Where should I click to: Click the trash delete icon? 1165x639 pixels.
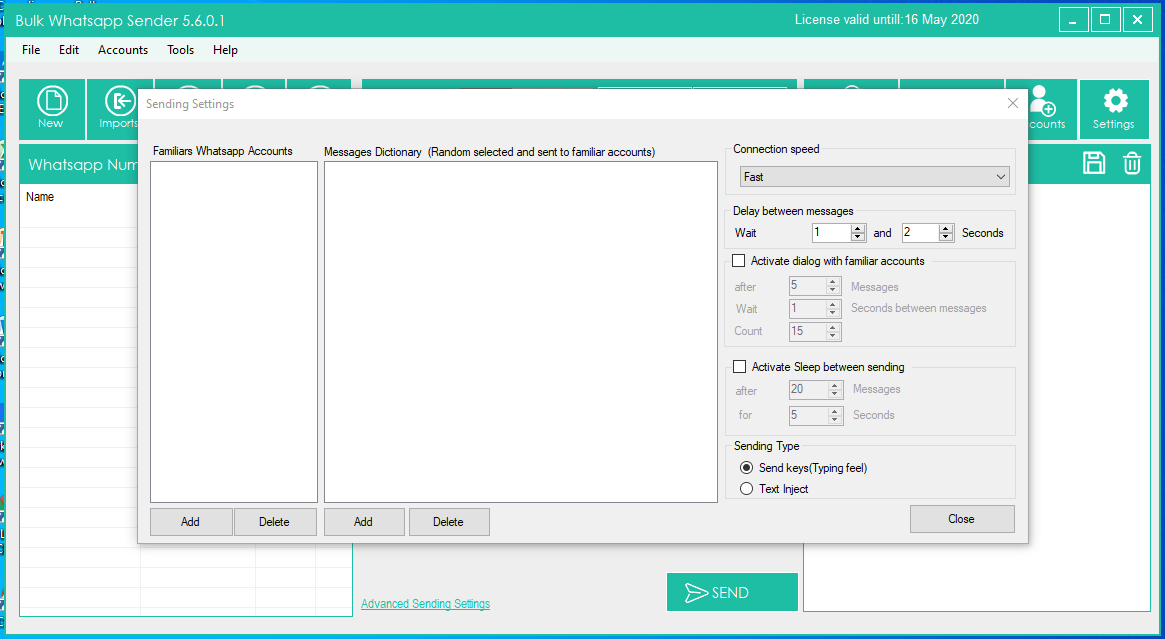pyautogui.click(x=1131, y=164)
